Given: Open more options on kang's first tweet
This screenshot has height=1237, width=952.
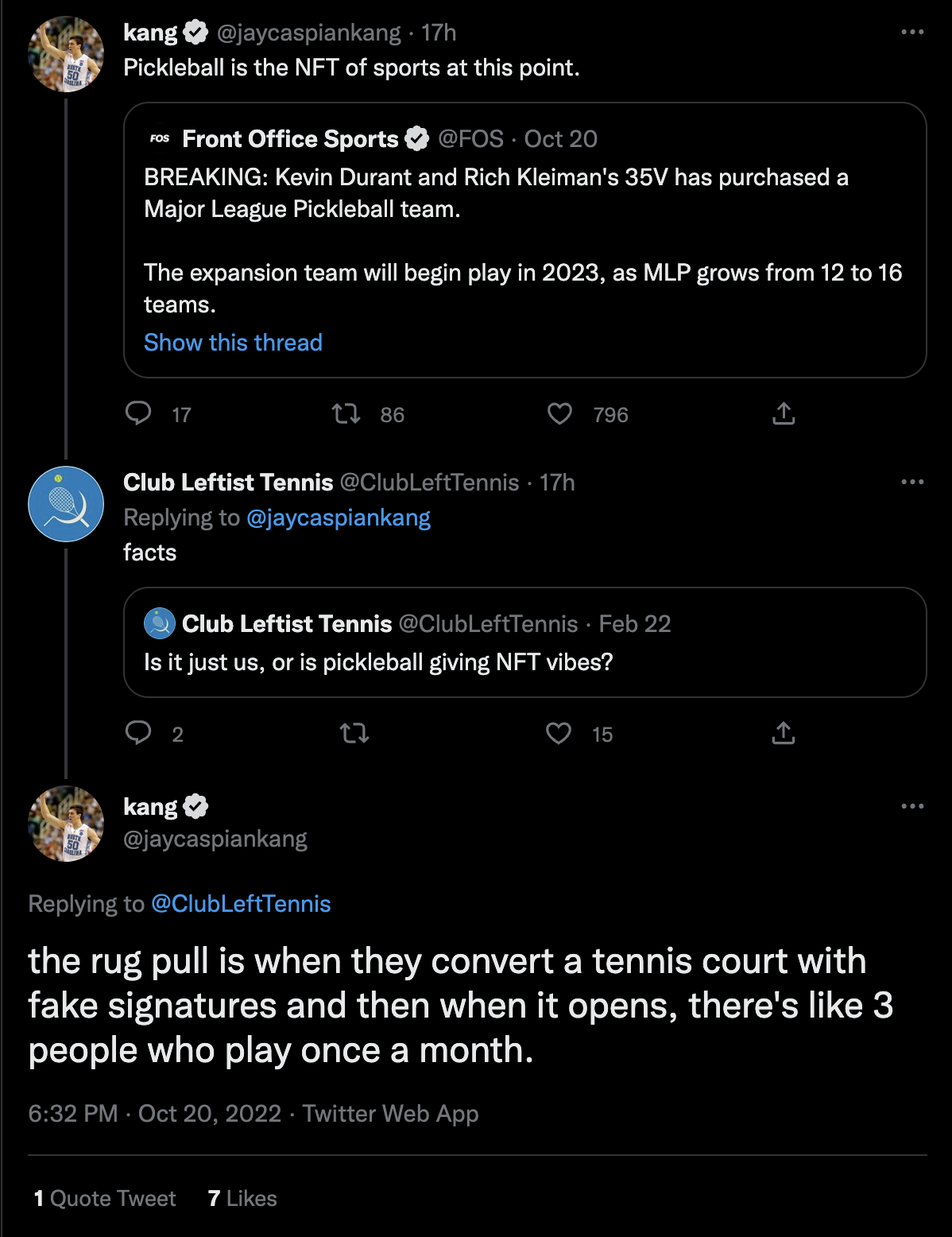Looking at the screenshot, I should point(912,33).
